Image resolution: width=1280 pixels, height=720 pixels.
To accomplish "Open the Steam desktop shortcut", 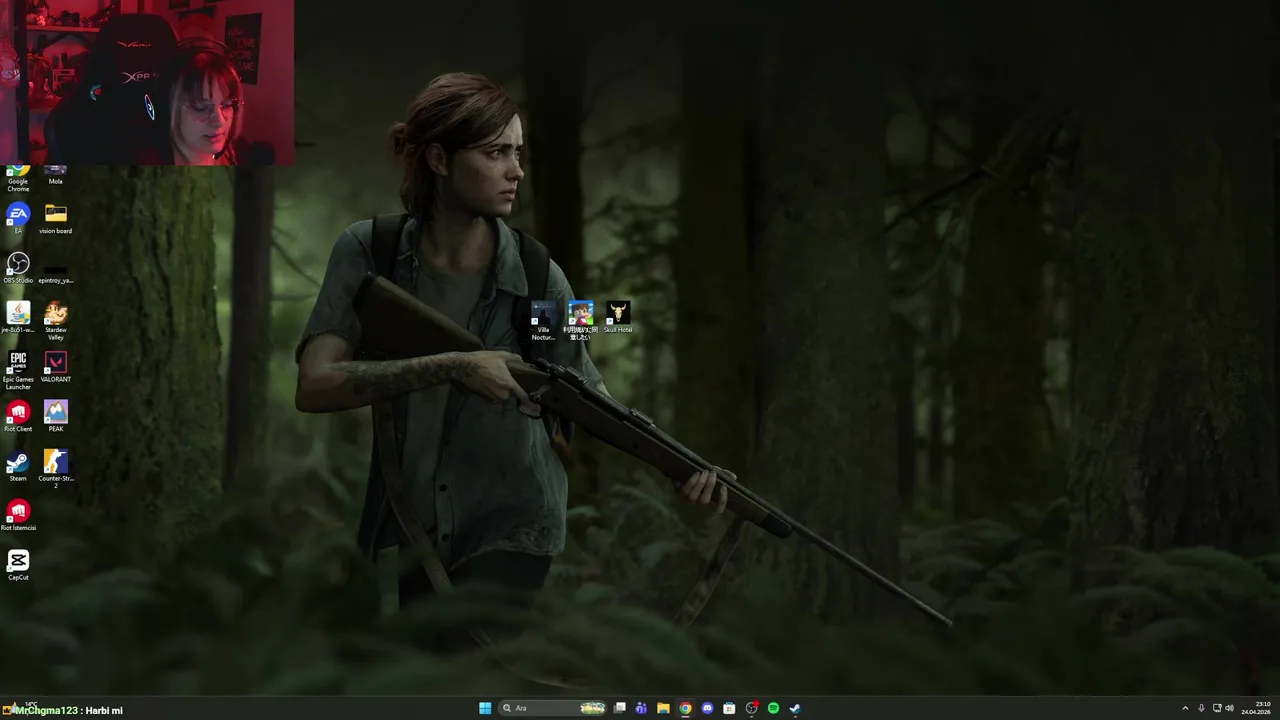I will [x=18, y=466].
